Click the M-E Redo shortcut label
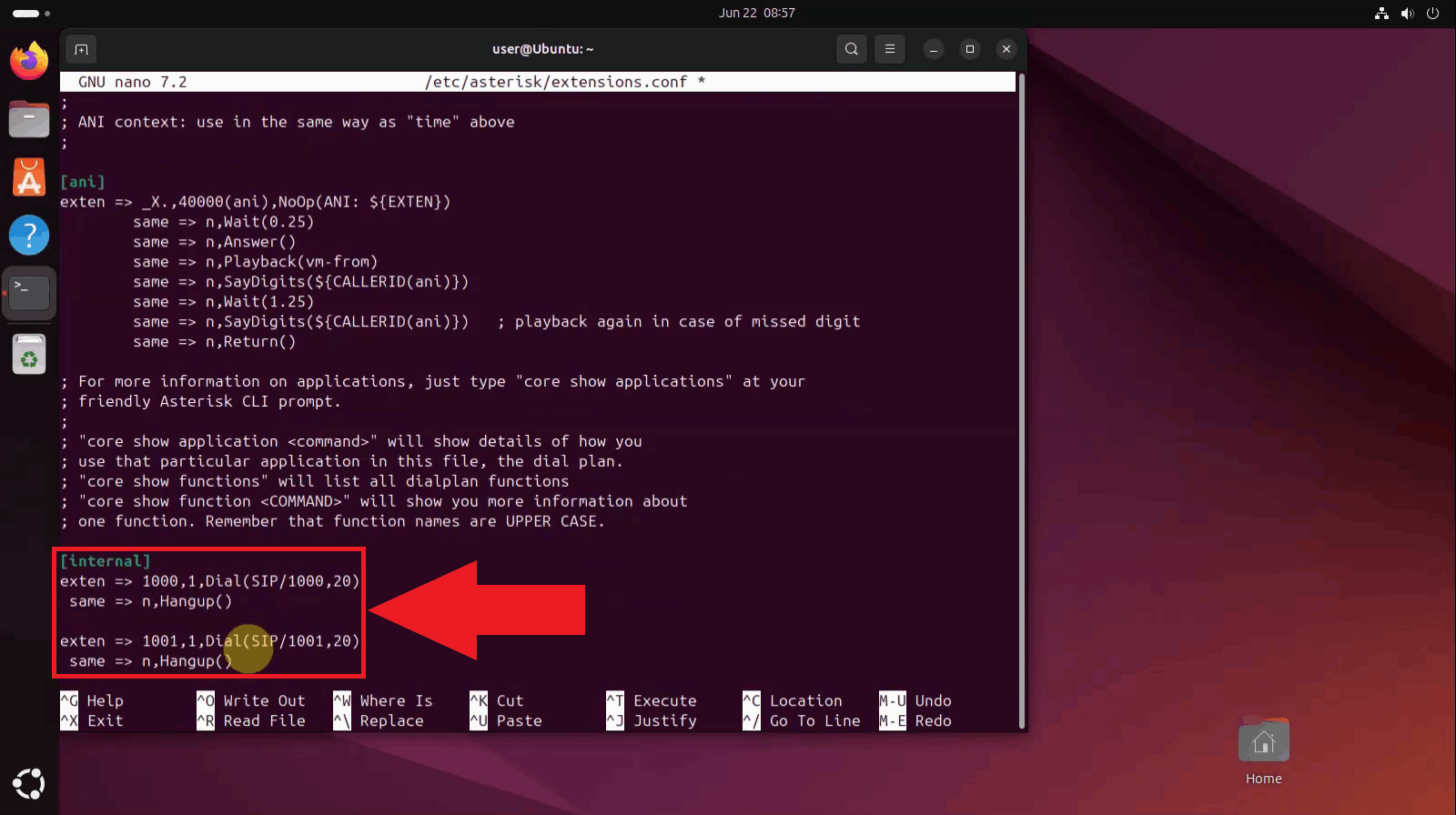 coord(915,721)
